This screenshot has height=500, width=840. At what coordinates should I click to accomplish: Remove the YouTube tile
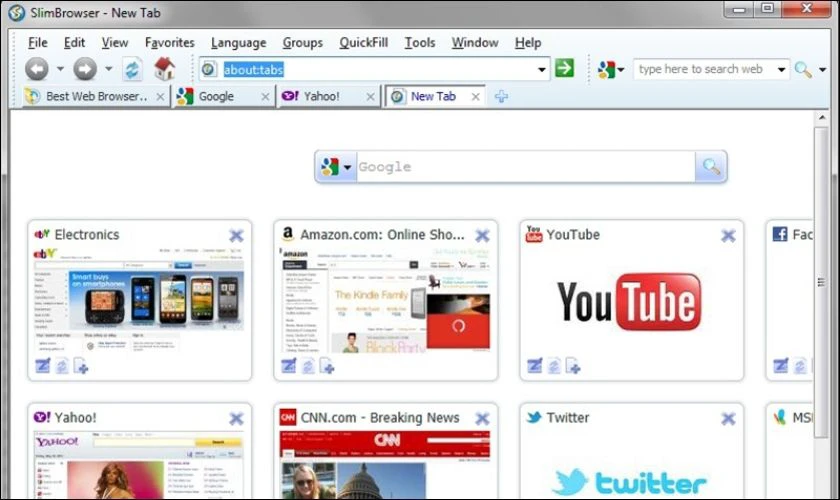click(728, 235)
